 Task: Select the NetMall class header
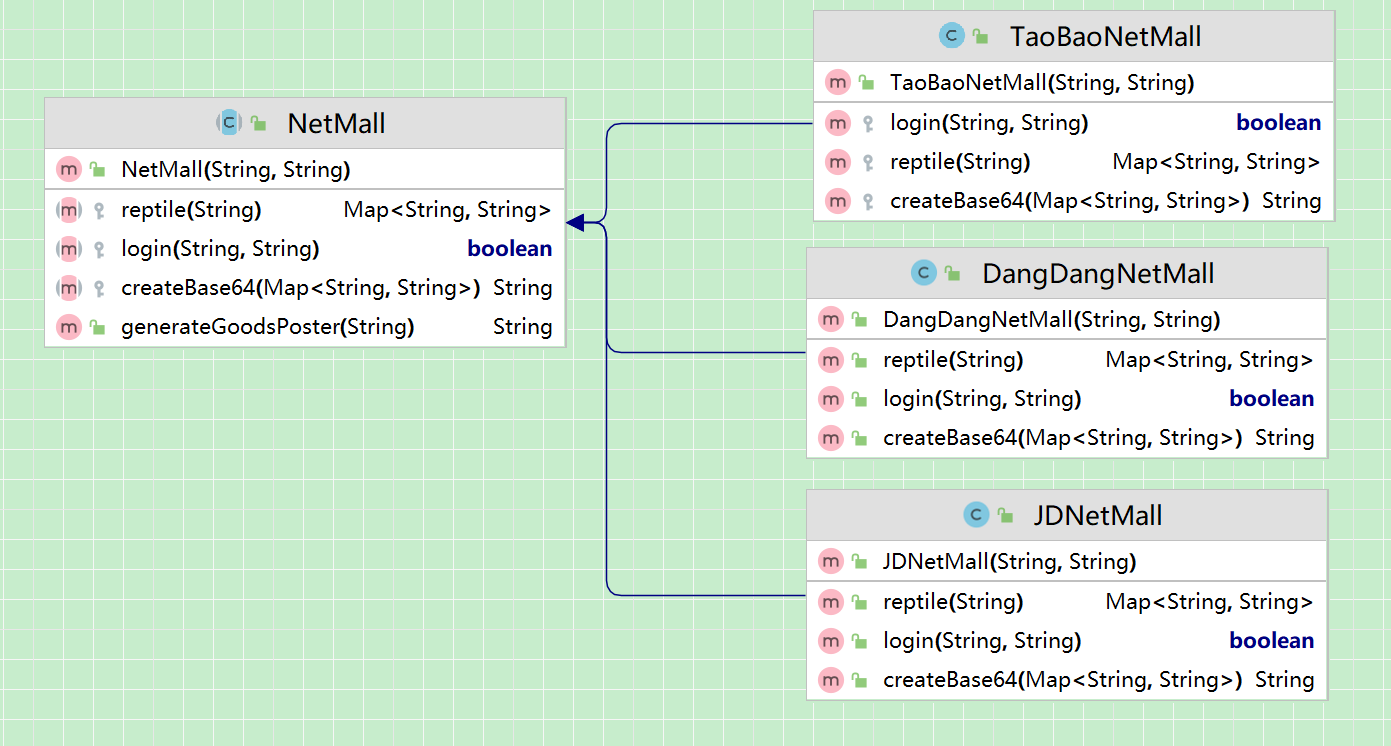pos(305,123)
